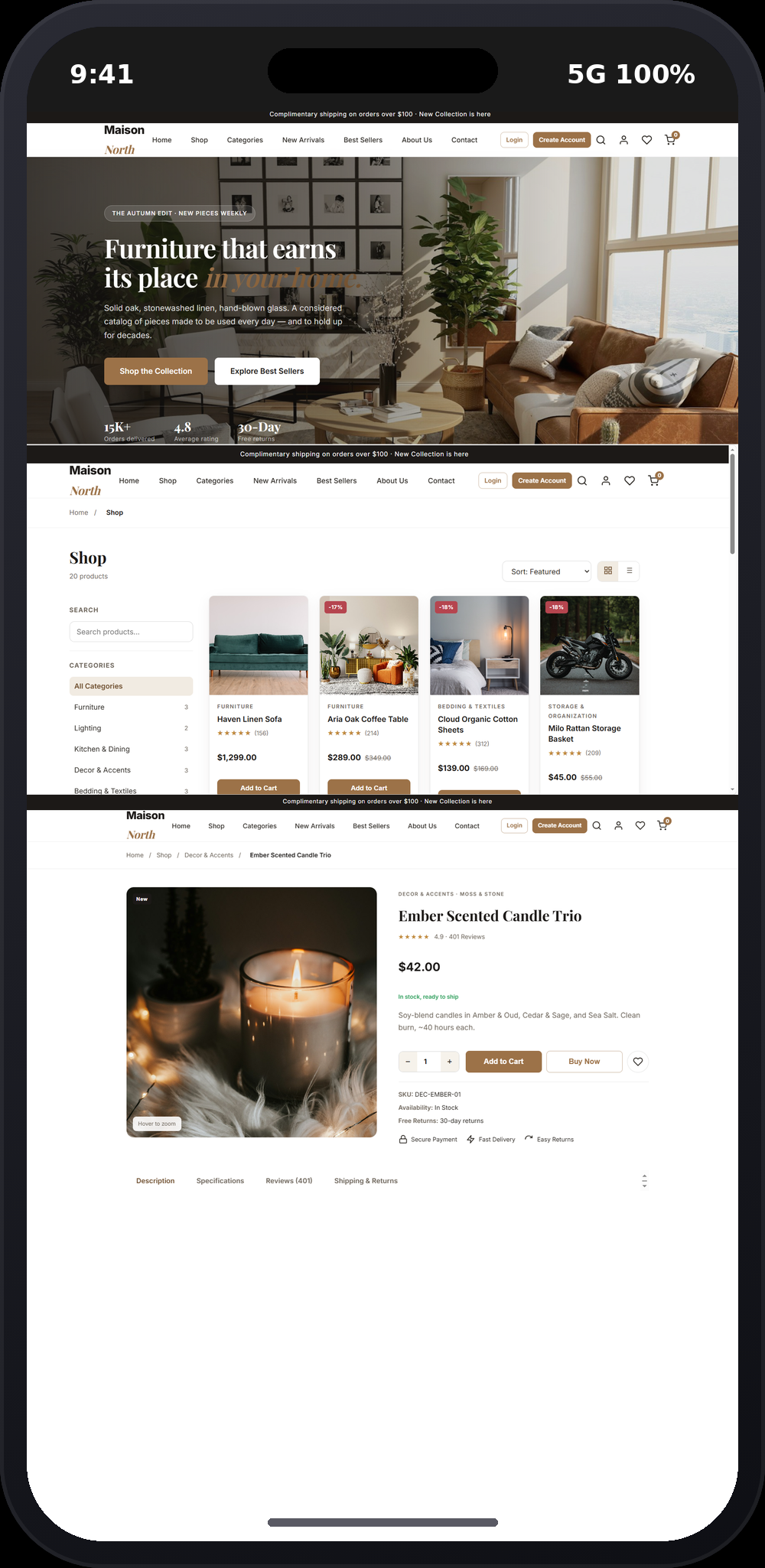Open Cloud Organic Cotton Sheets product image
This screenshot has height=1568, width=765.
coord(480,646)
